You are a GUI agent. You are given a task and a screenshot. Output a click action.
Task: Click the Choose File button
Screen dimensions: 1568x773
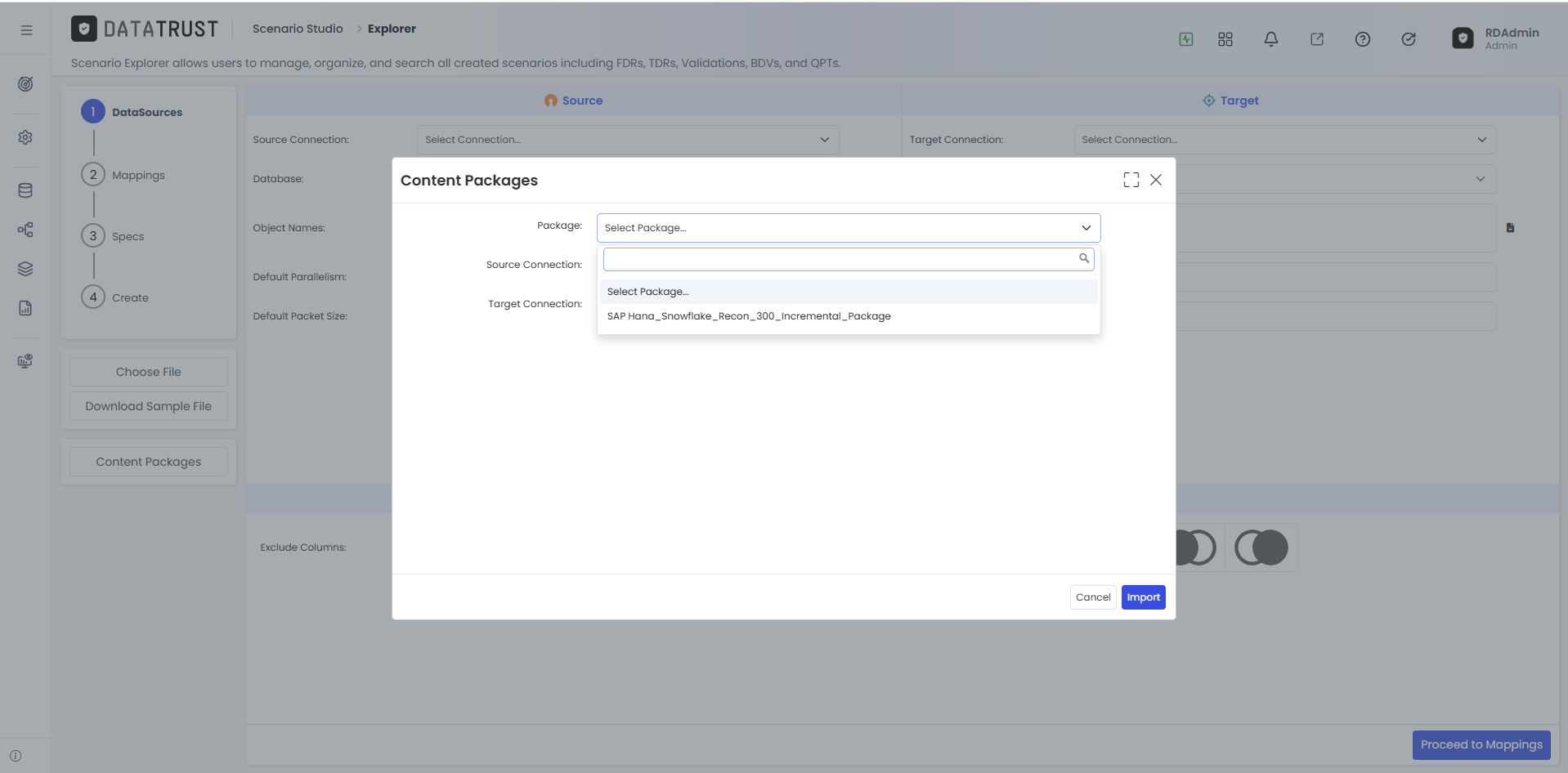[x=149, y=372]
